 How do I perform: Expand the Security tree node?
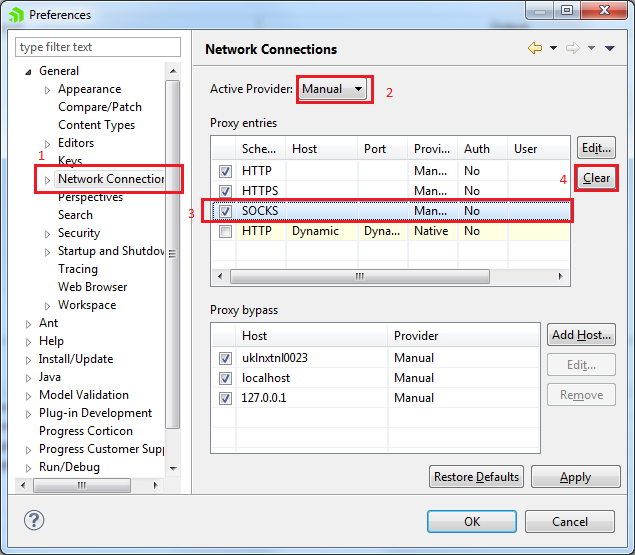coord(47,234)
